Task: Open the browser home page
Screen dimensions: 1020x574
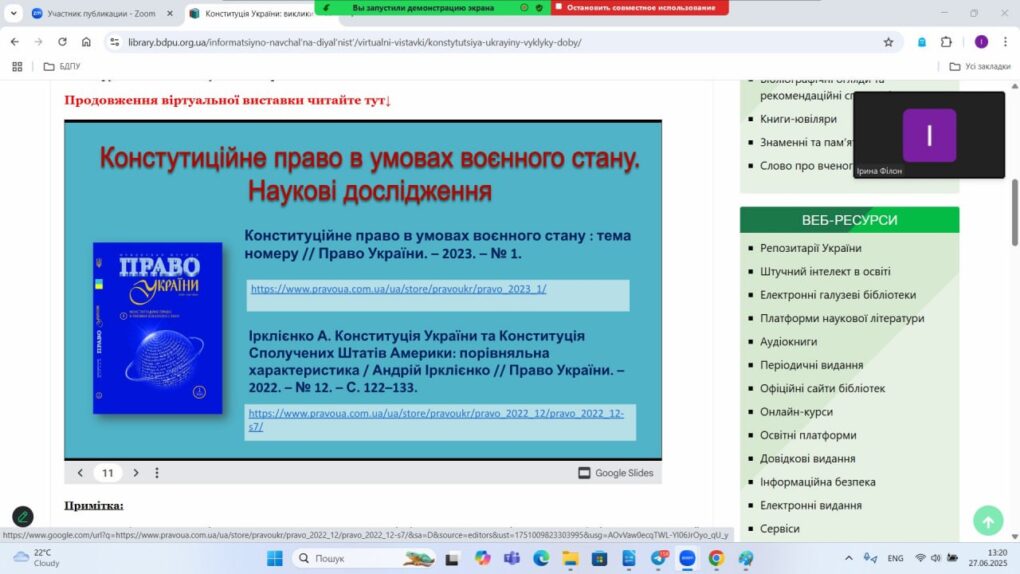Action: click(86, 42)
